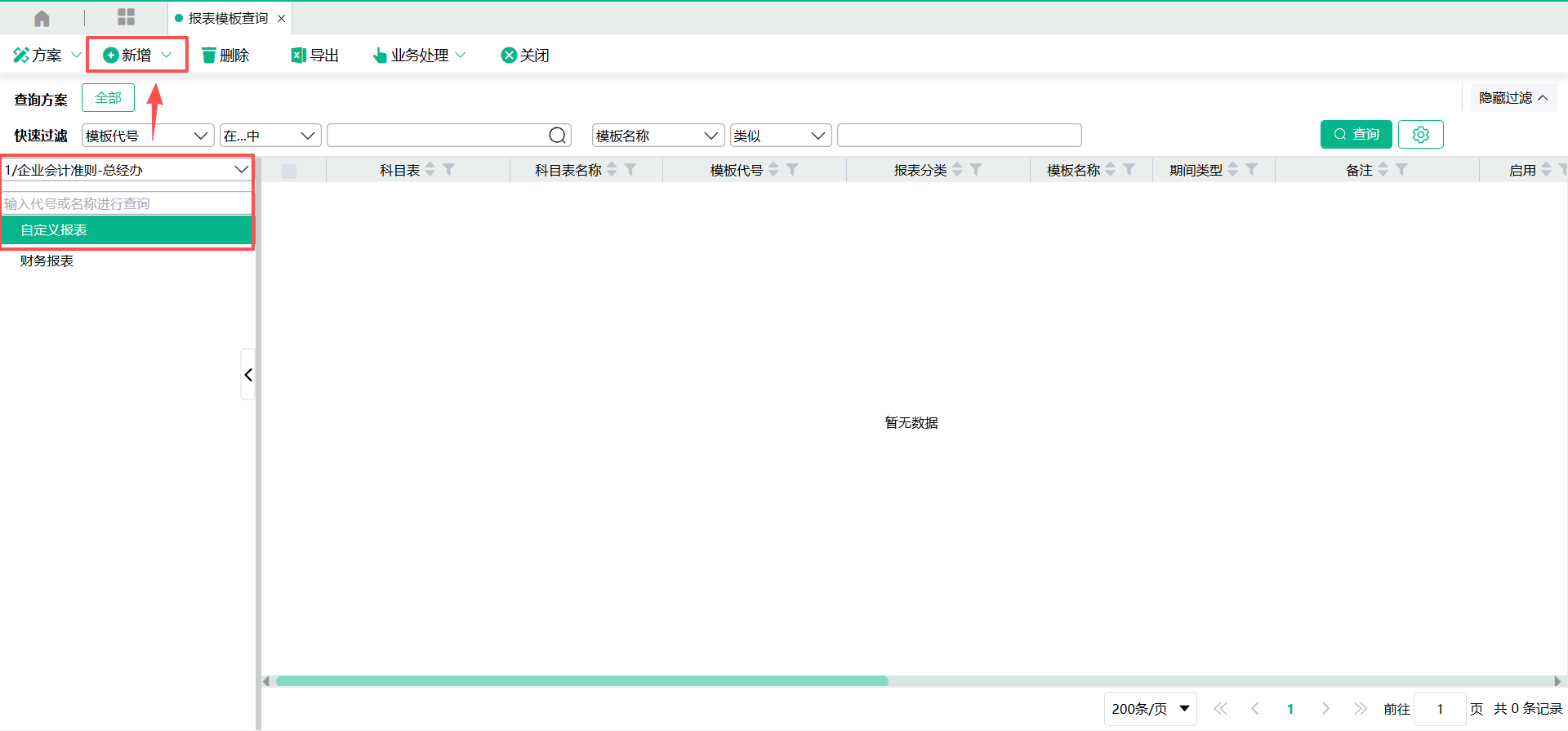Collapse the left side panel arrow
This screenshot has width=1568, height=731.
coord(248,375)
